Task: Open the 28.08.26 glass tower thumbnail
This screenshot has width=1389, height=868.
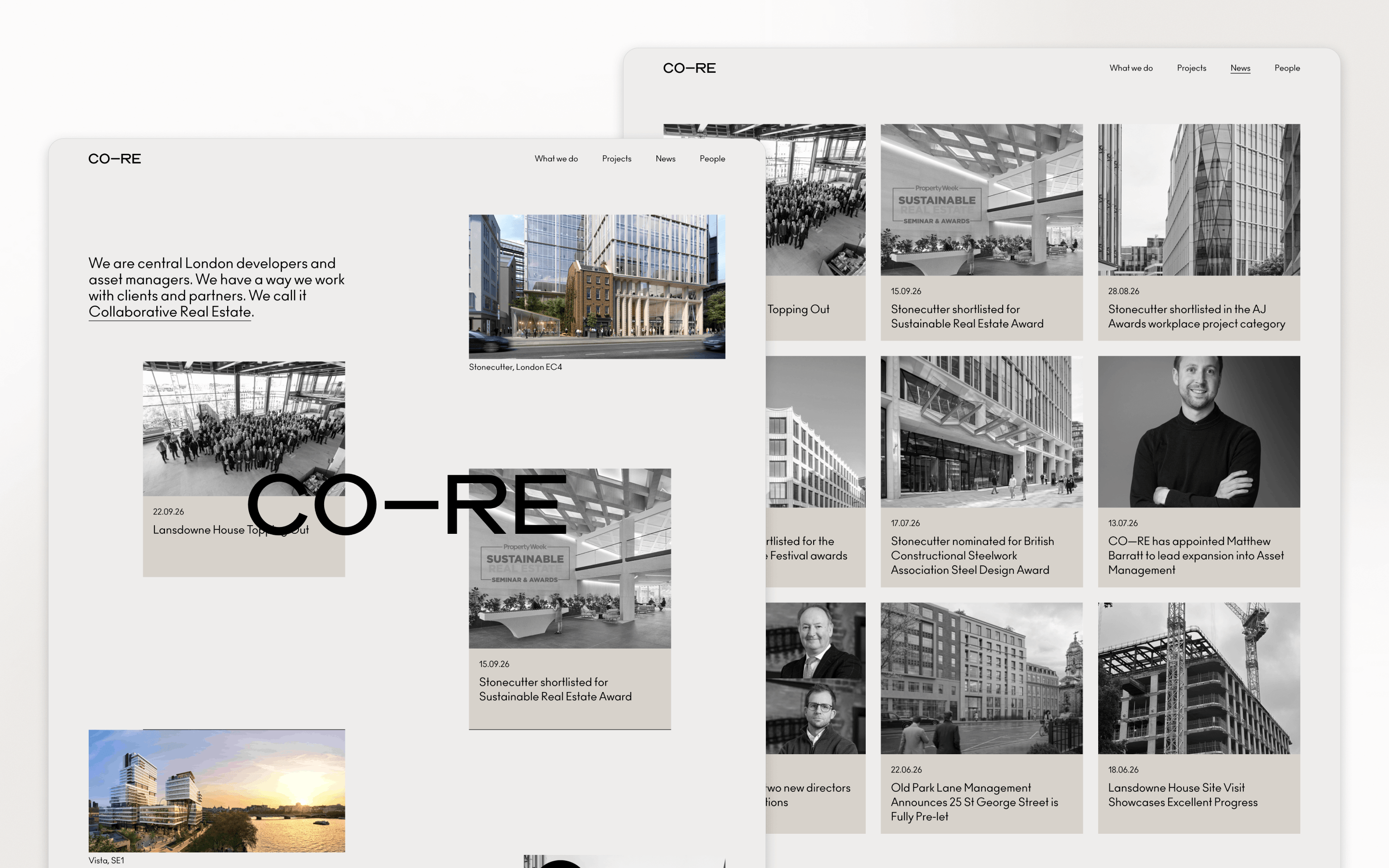Action: coord(1198,200)
